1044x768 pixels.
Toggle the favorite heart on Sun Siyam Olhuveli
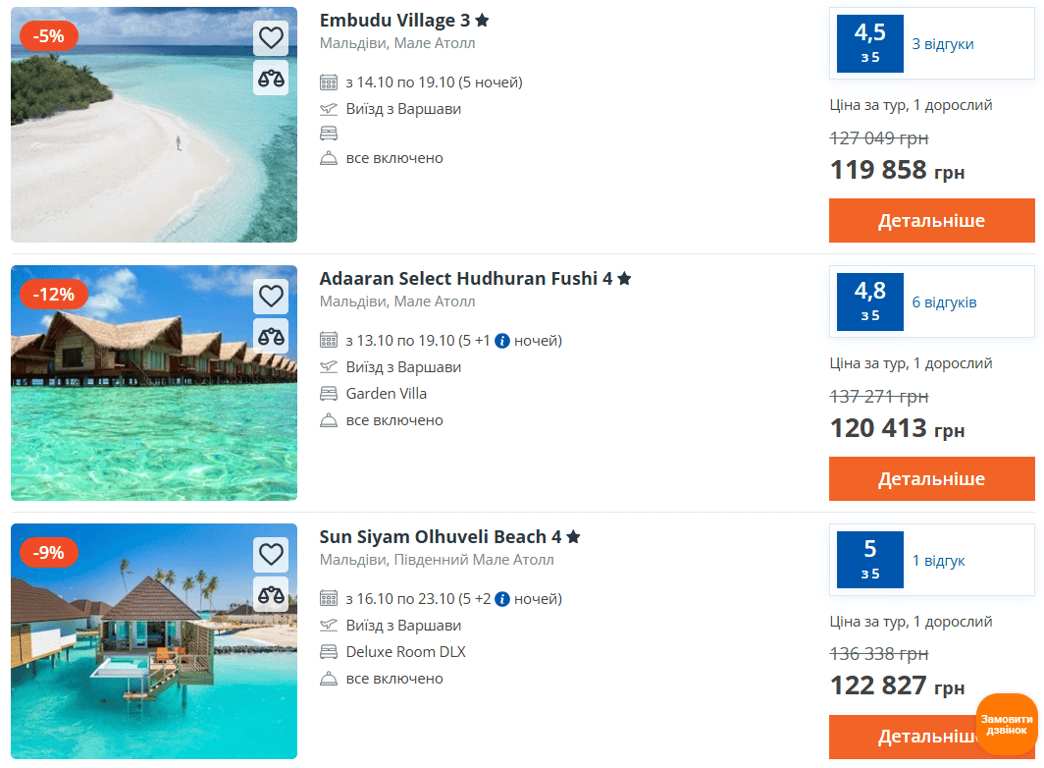tap(270, 554)
